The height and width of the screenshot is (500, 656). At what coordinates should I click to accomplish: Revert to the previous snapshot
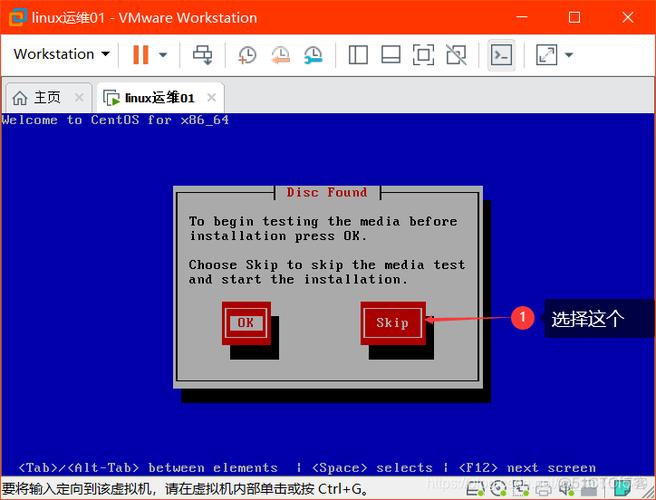click(280, 55)
